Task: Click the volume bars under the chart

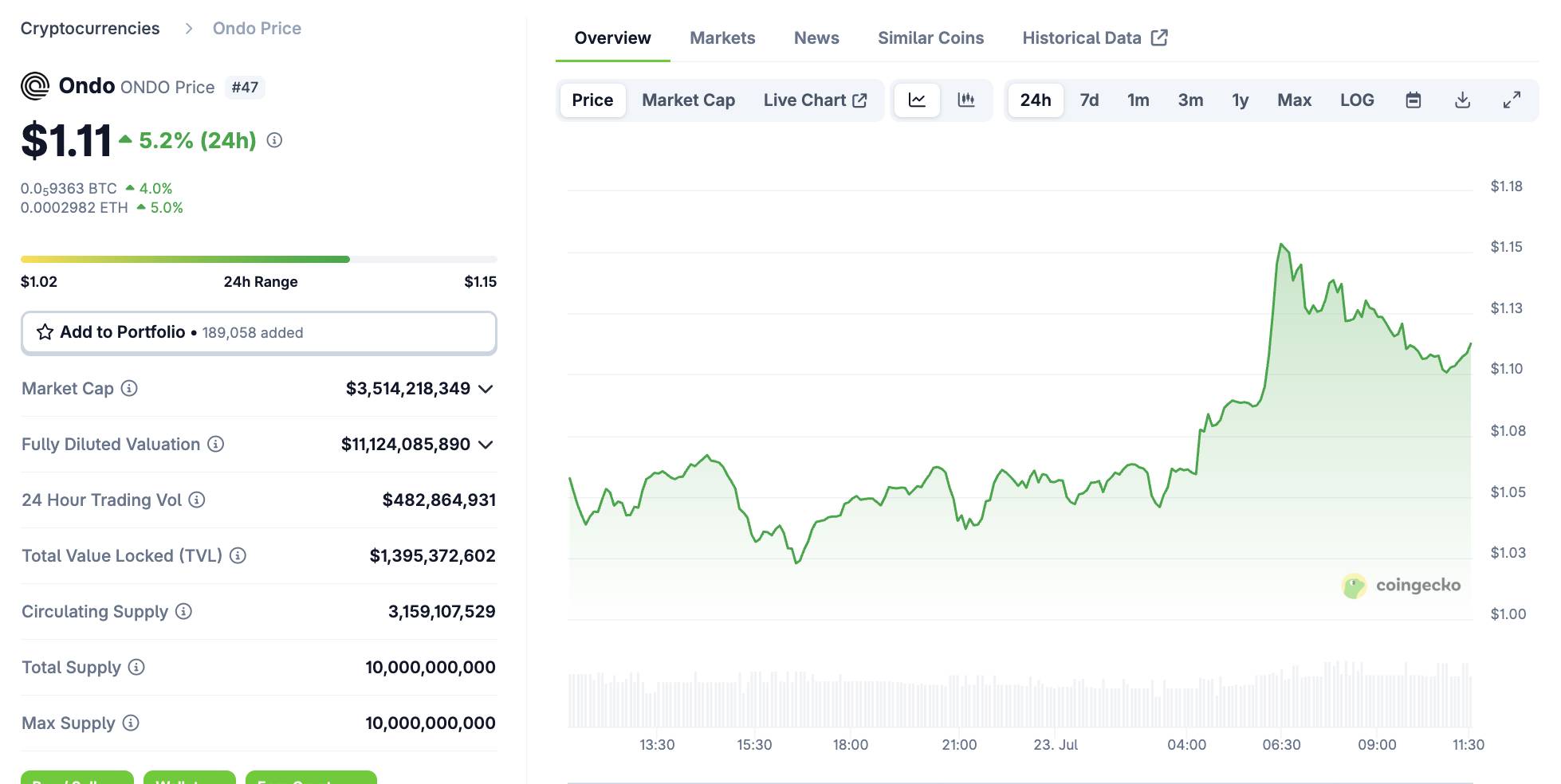Action: point(1020,695)
